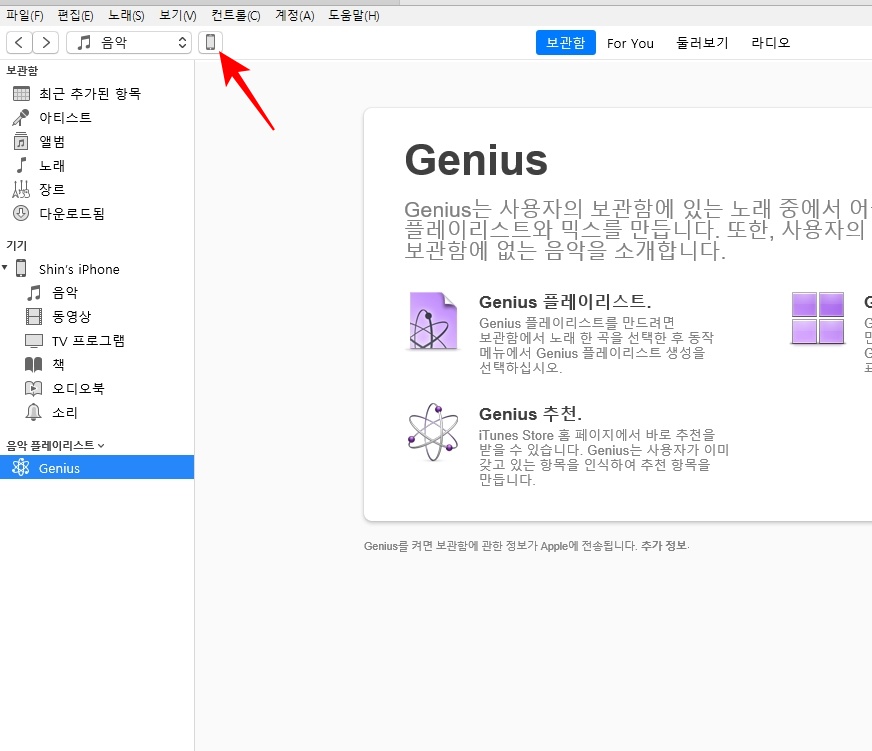
Task: Click the 노래 music note icon
Action: (x=21, y=165)
